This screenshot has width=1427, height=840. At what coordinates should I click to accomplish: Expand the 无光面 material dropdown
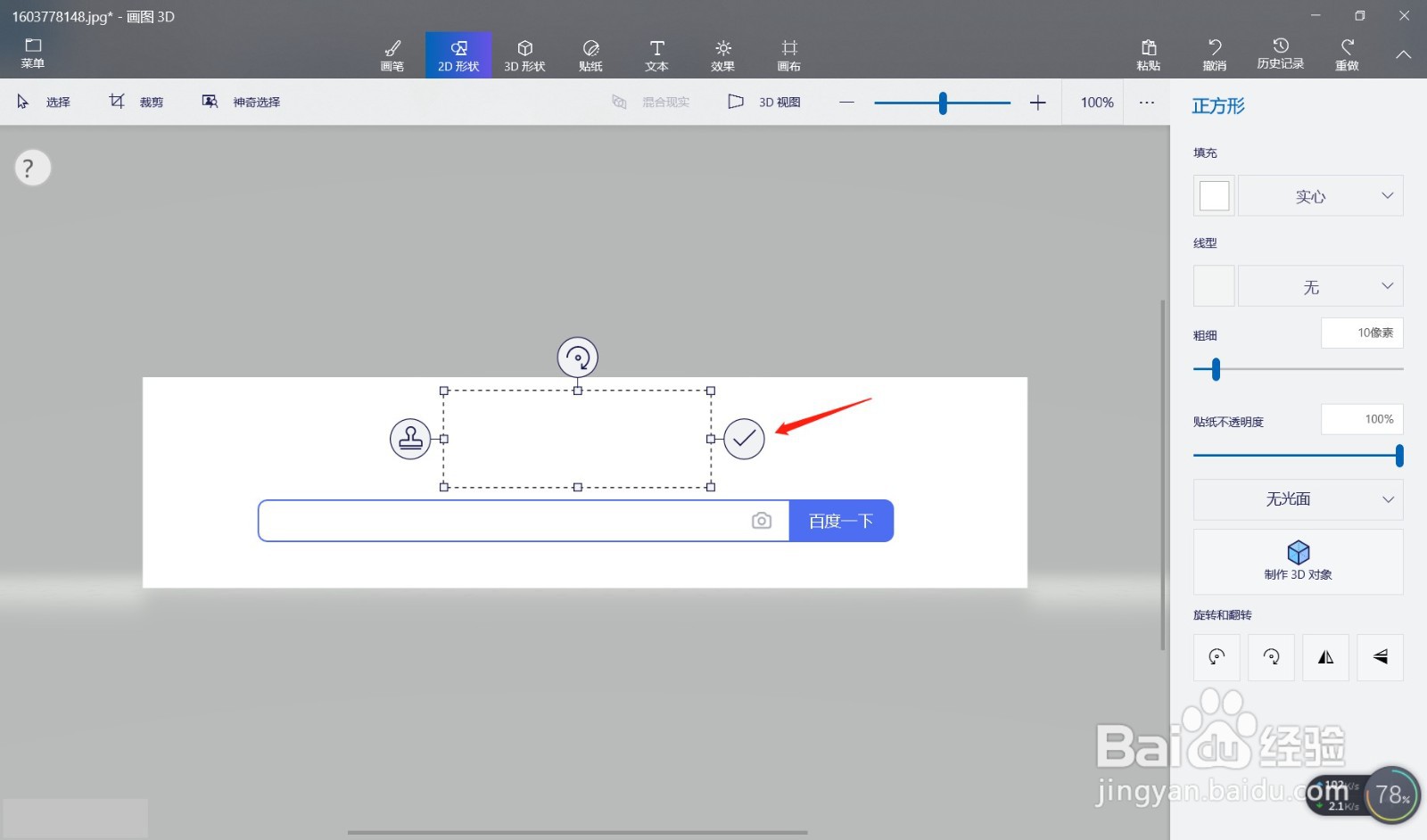click(x=1299, y=499)
